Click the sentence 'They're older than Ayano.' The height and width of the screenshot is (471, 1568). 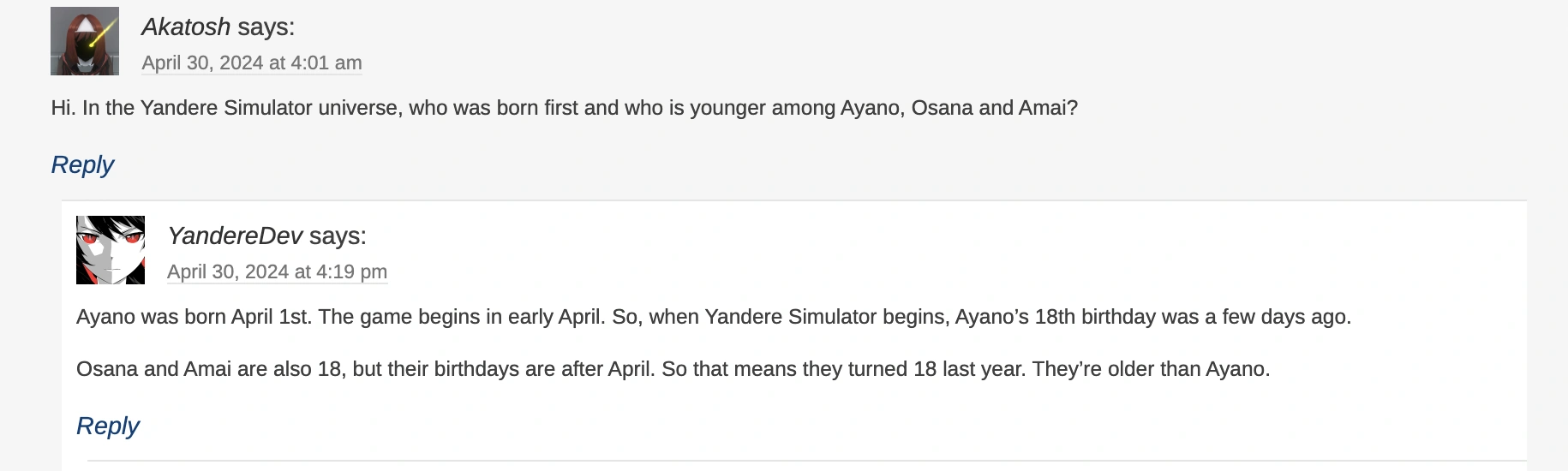click(x=1151, y=369)
